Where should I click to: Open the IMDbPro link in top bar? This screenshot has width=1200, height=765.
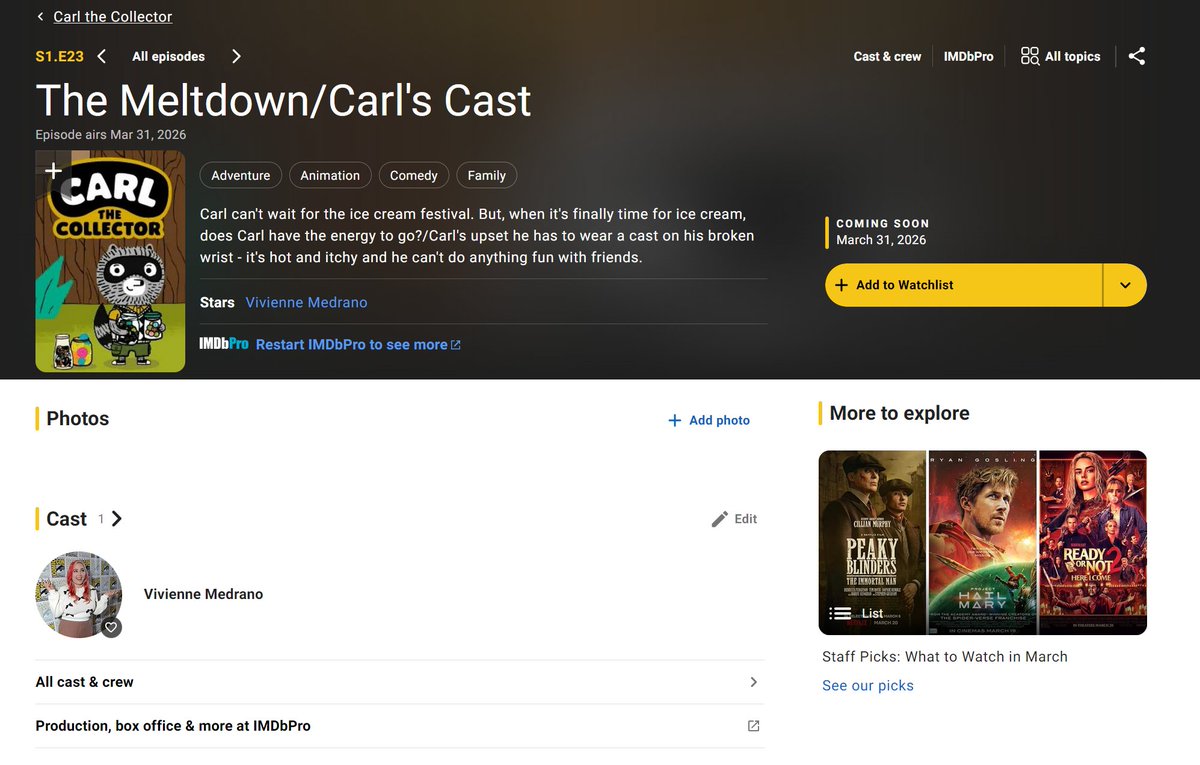968,57
